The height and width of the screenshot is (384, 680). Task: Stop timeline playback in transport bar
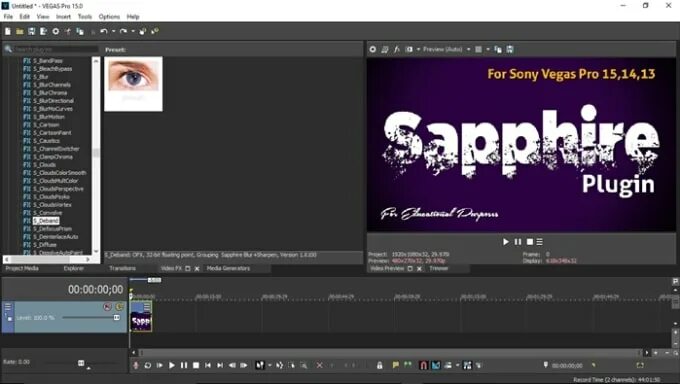[x=196, y=365]
